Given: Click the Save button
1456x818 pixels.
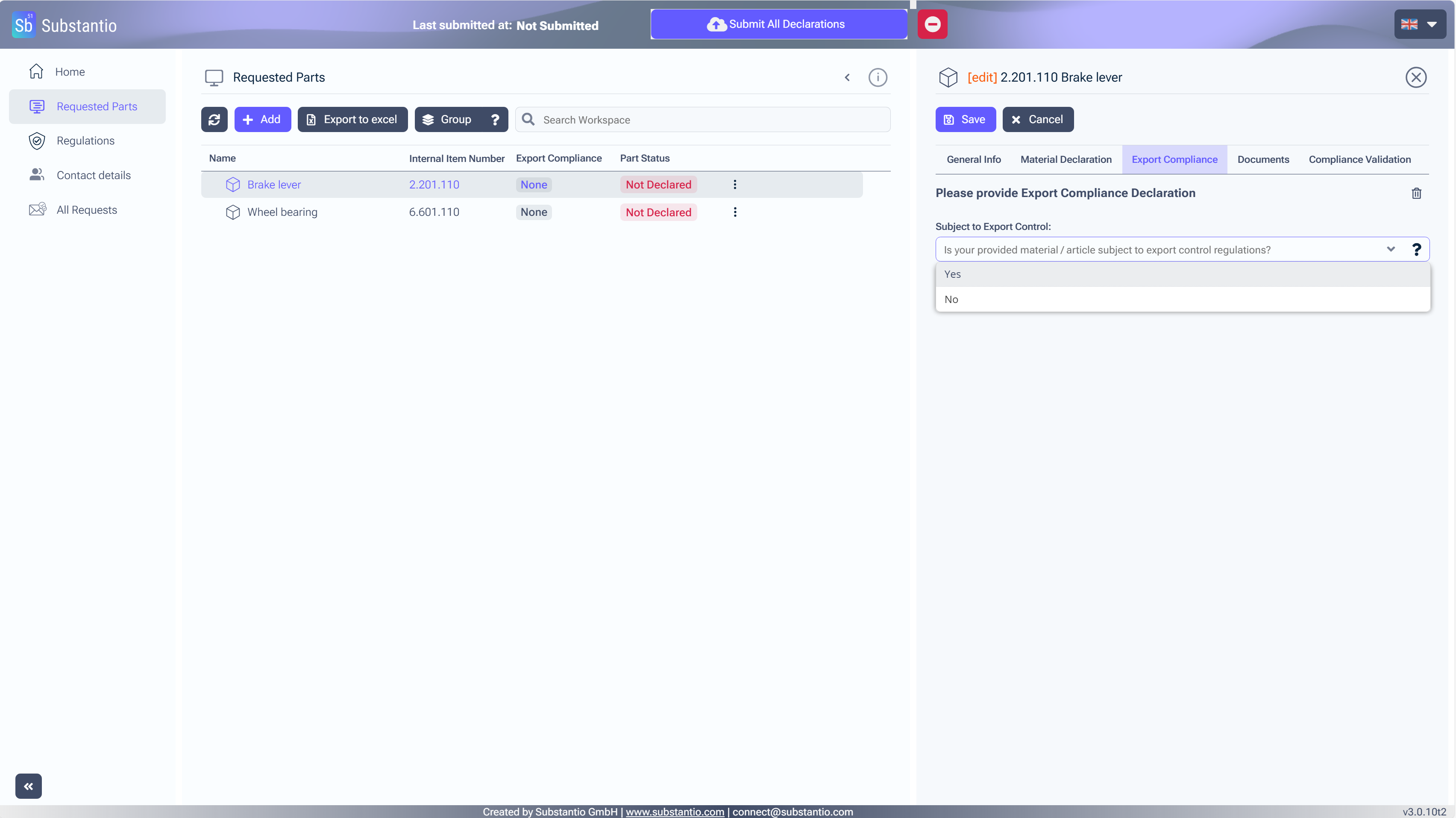Looking at the screenshot, I should 965,119.
